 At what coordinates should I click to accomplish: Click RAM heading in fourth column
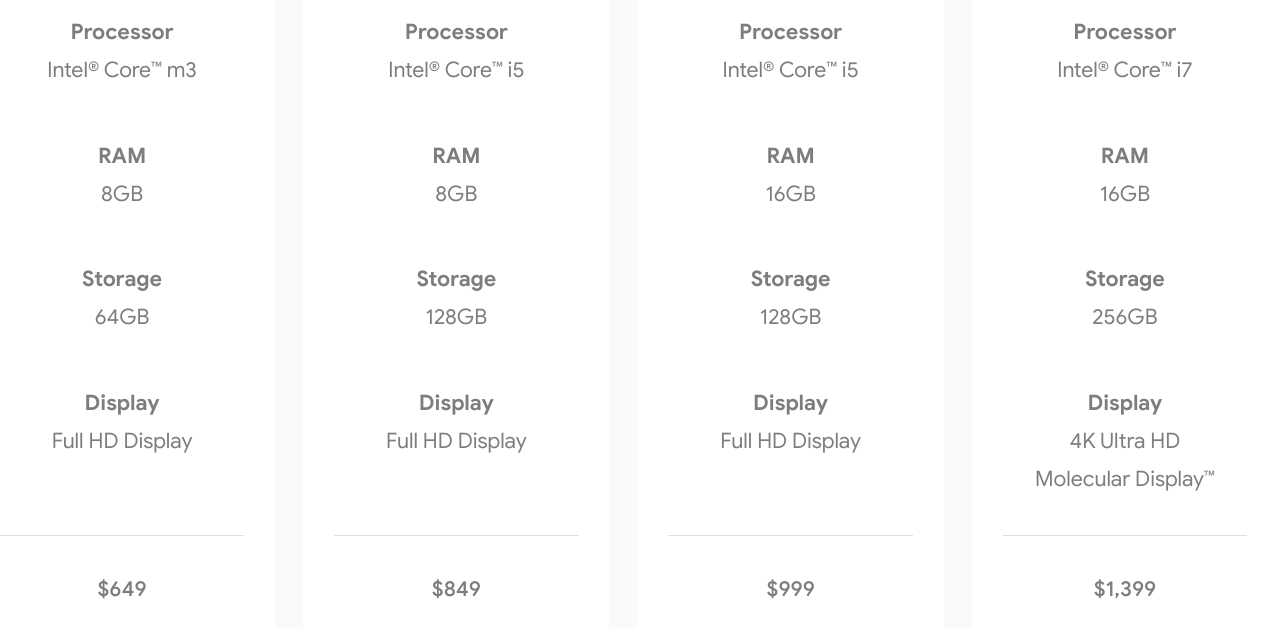(x=1124, y=156)
